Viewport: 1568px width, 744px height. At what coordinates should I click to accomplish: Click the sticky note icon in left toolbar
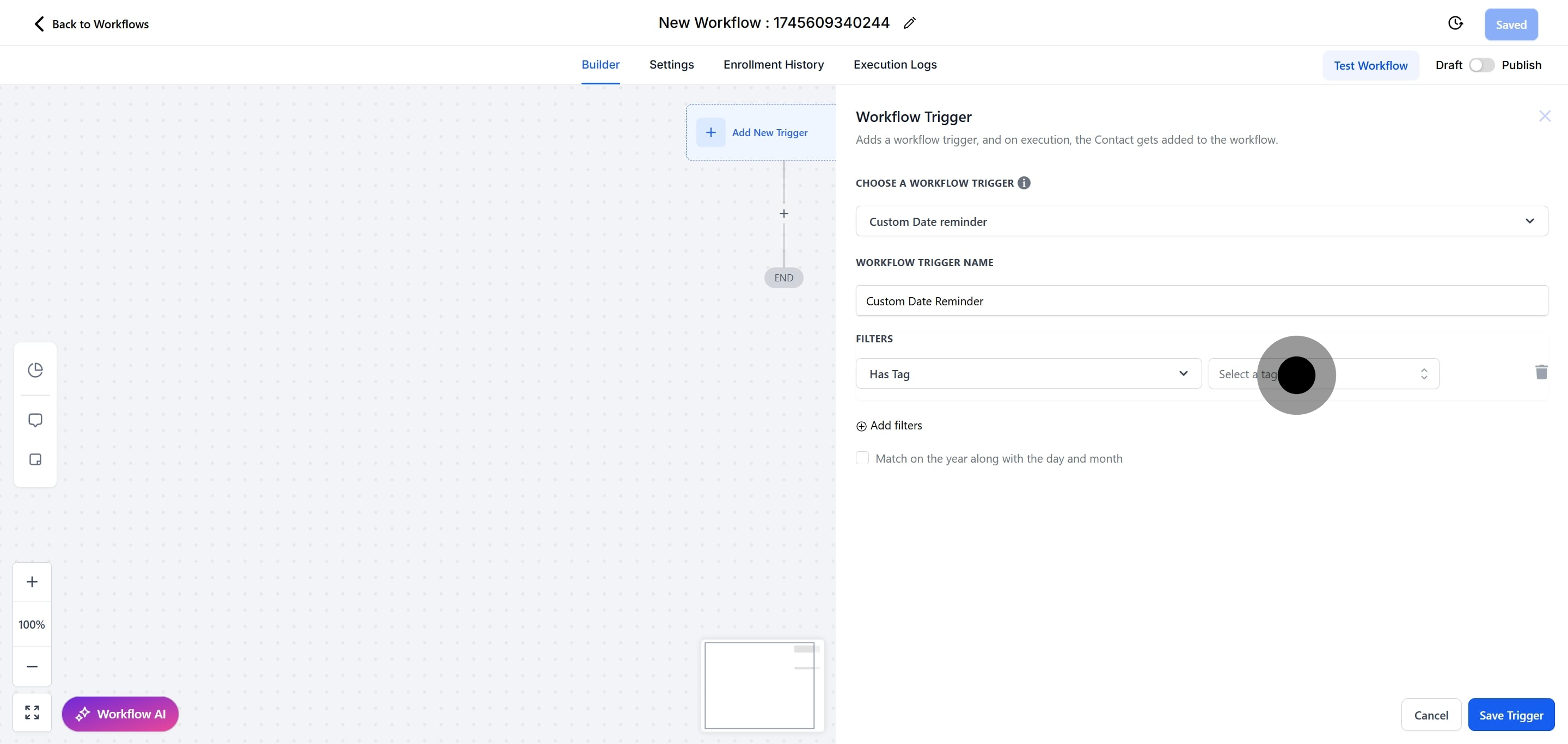pos(35,459)
